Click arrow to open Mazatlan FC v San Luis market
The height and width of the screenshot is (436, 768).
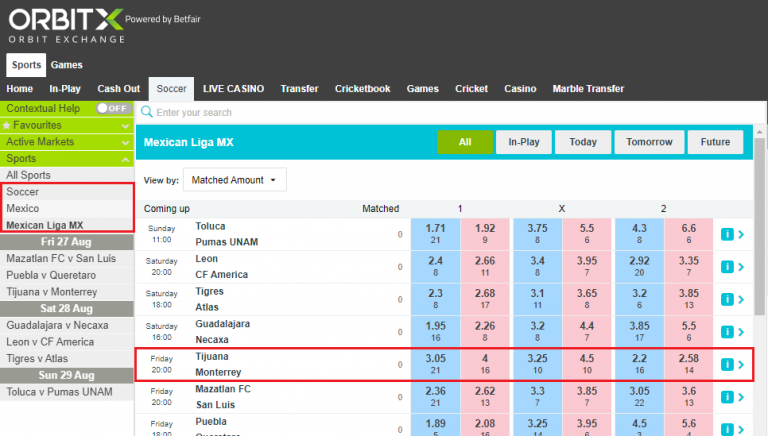pyautogui.click(x=741, y=397)
